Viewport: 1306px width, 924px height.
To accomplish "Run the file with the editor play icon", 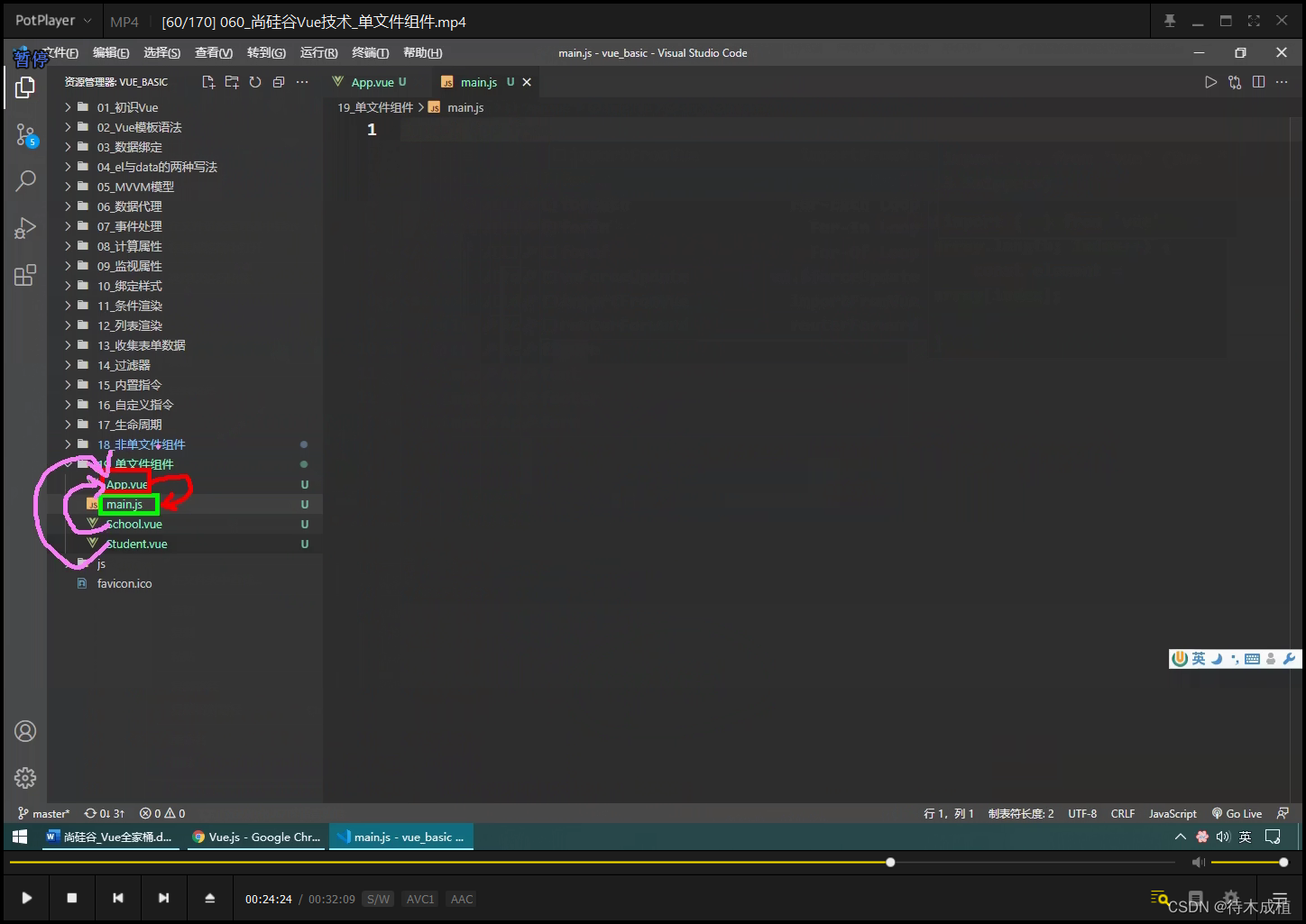I will pyautogui.click(x=1210, y=82).
